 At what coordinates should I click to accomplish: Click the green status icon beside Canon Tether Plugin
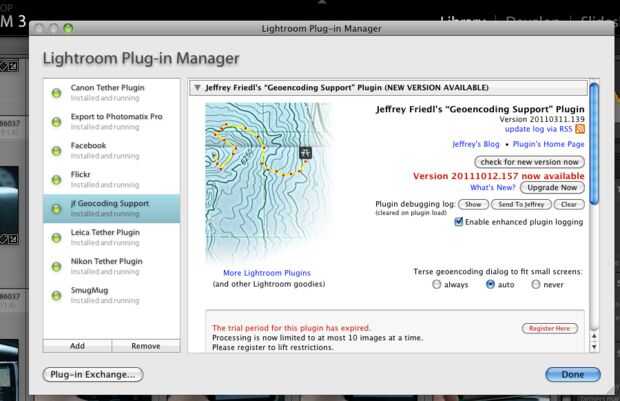click(57, 93)
